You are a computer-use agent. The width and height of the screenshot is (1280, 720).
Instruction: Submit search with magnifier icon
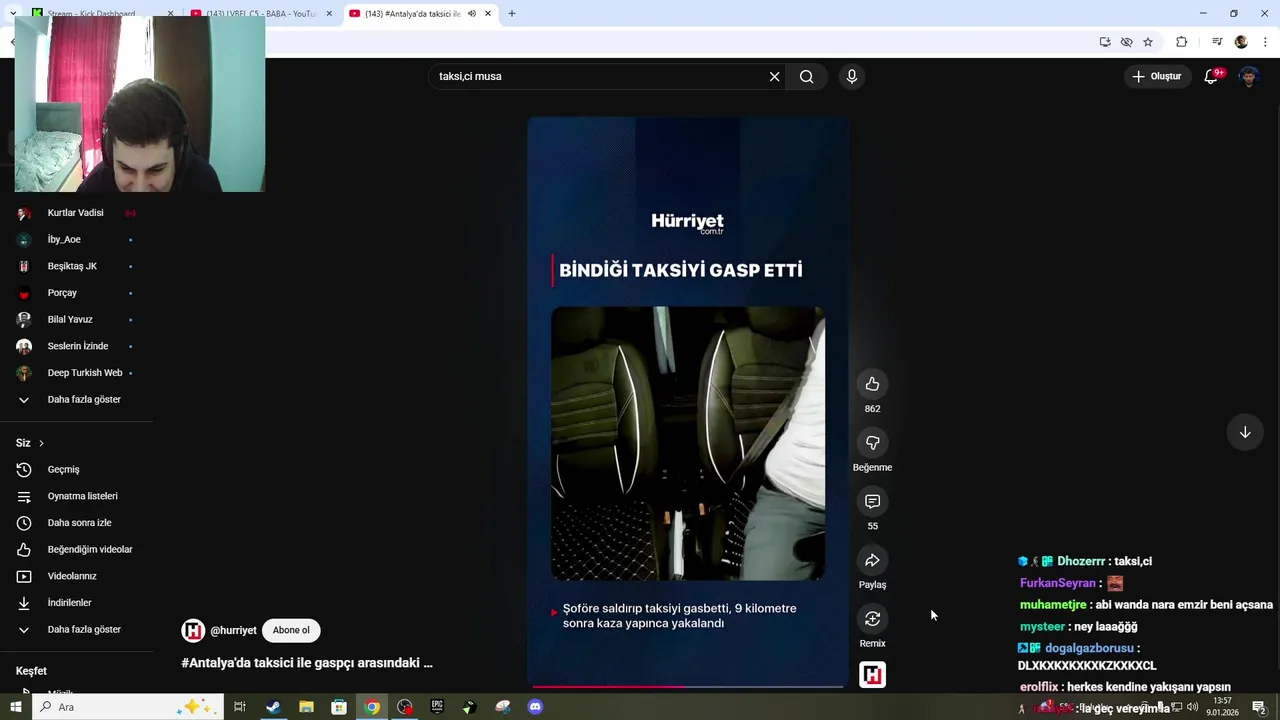pyautogui.click(x=807, y=76)
